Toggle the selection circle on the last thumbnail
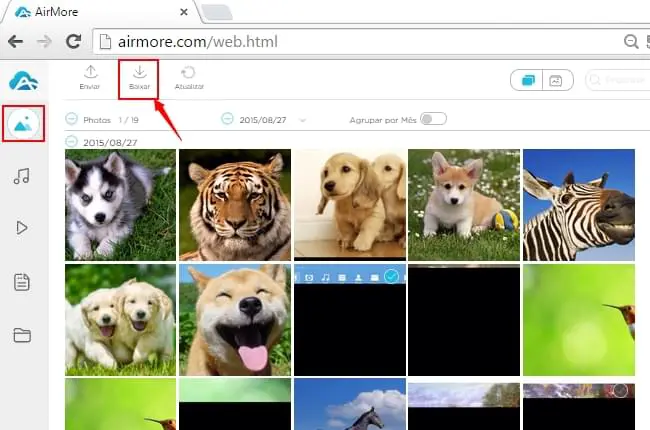This screenshot has width=650, height=430. pyautogui.click(x=620, y=390)
